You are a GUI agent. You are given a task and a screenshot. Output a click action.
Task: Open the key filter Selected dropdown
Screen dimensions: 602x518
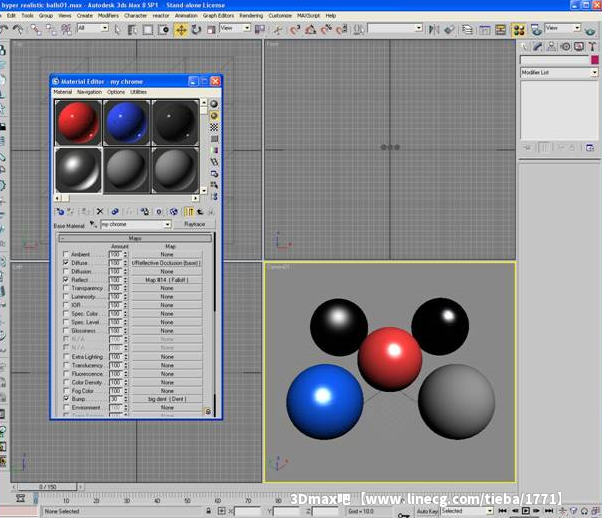[466, 511]
